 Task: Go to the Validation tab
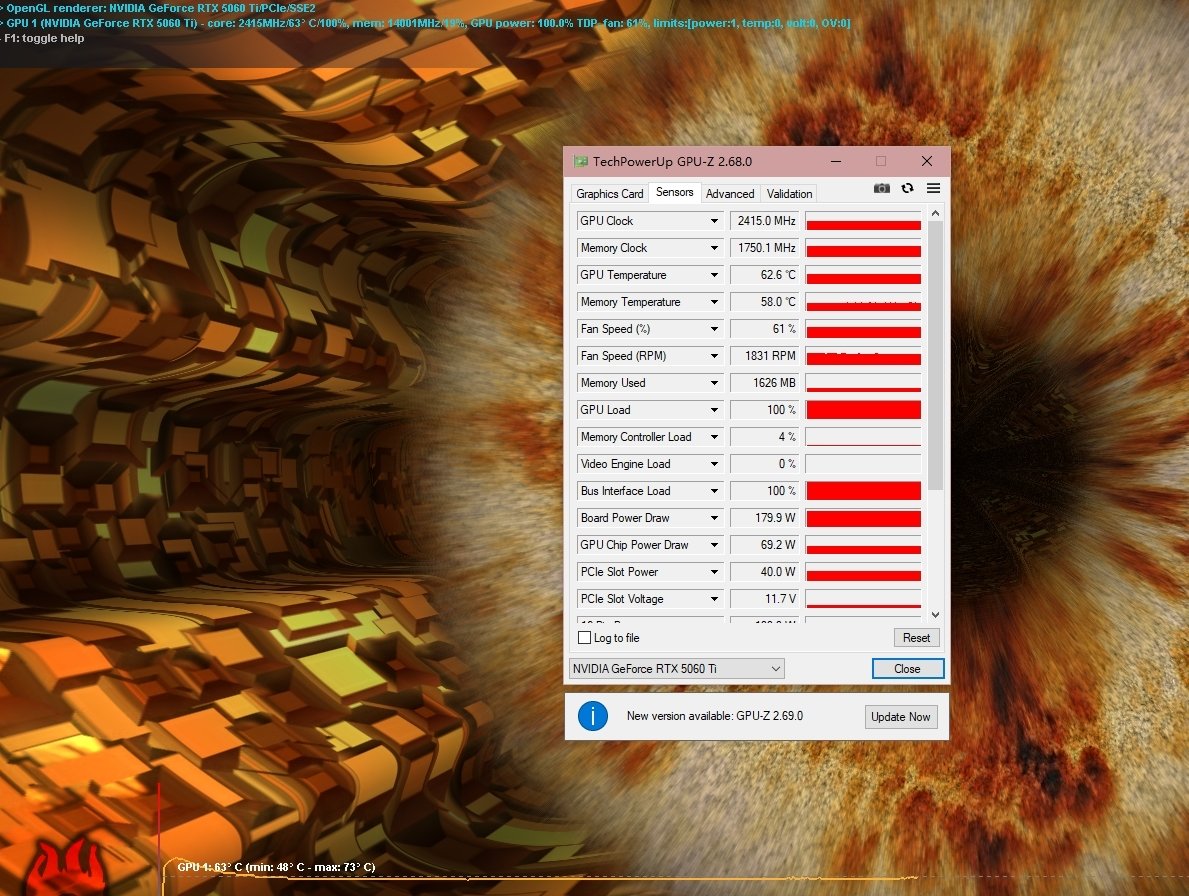[x=789, y=193]
